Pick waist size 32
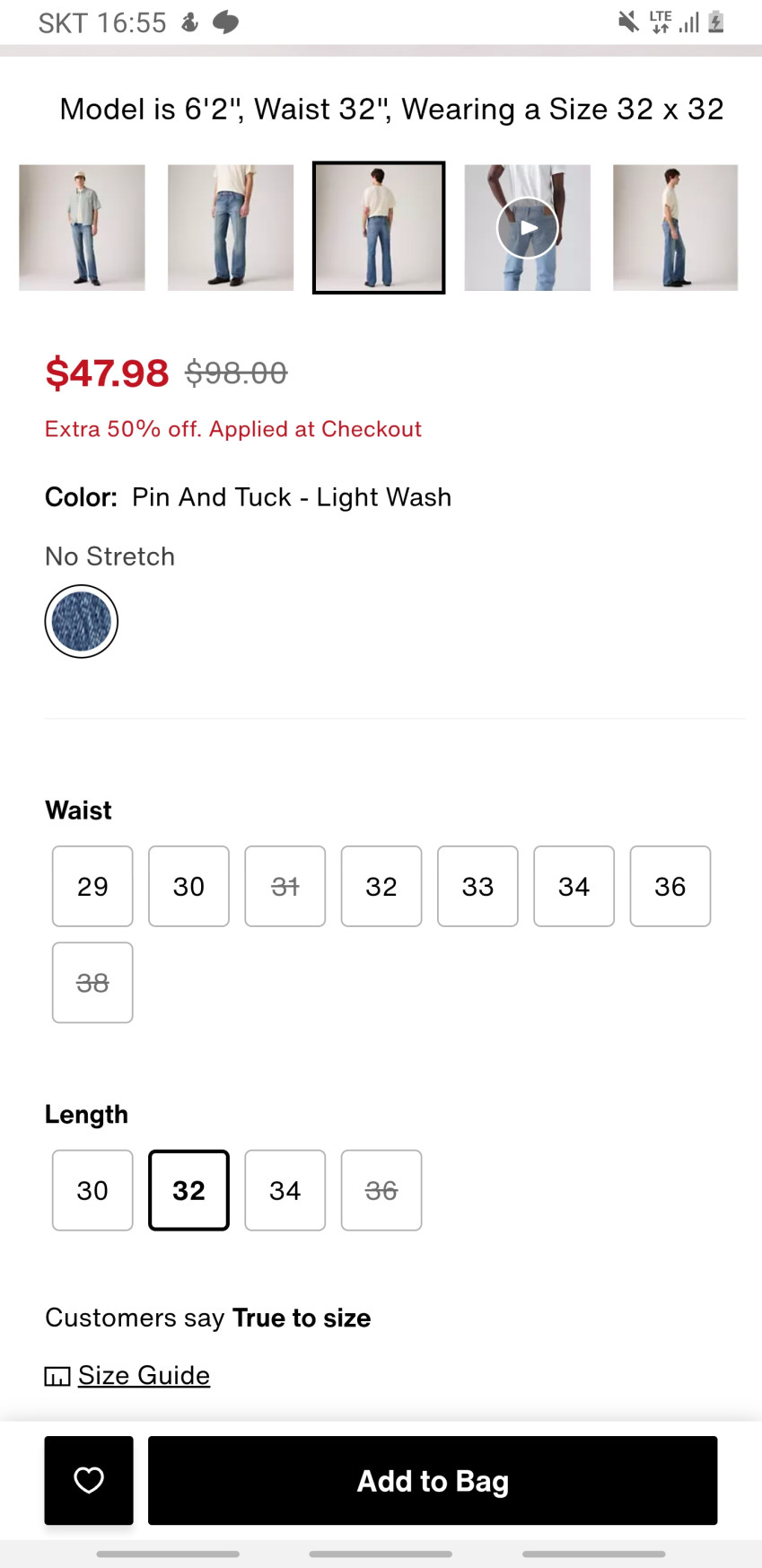This screenshot has width=762, height=1568. pos(381,887)
